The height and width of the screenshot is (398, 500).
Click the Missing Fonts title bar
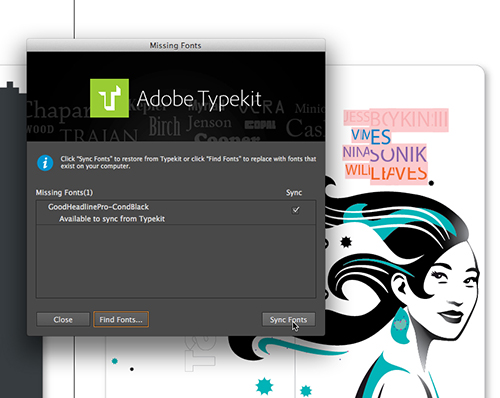(176, 45)
